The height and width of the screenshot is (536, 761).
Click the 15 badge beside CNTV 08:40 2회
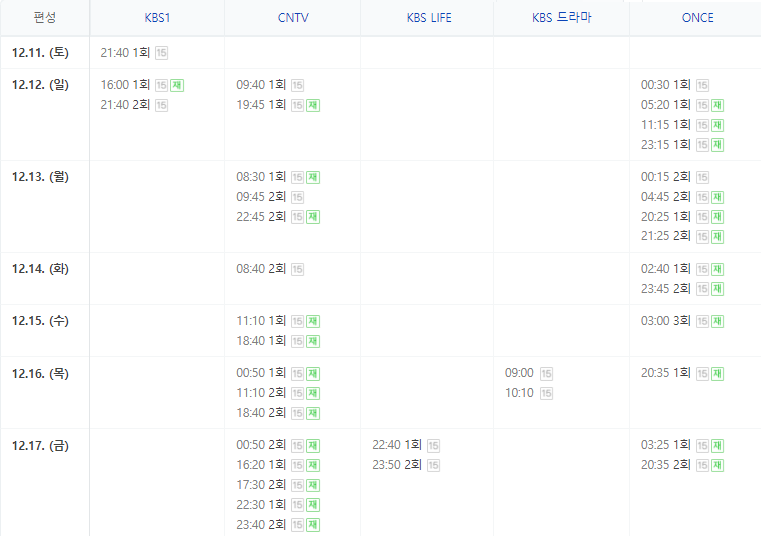(x=298, y=269)
